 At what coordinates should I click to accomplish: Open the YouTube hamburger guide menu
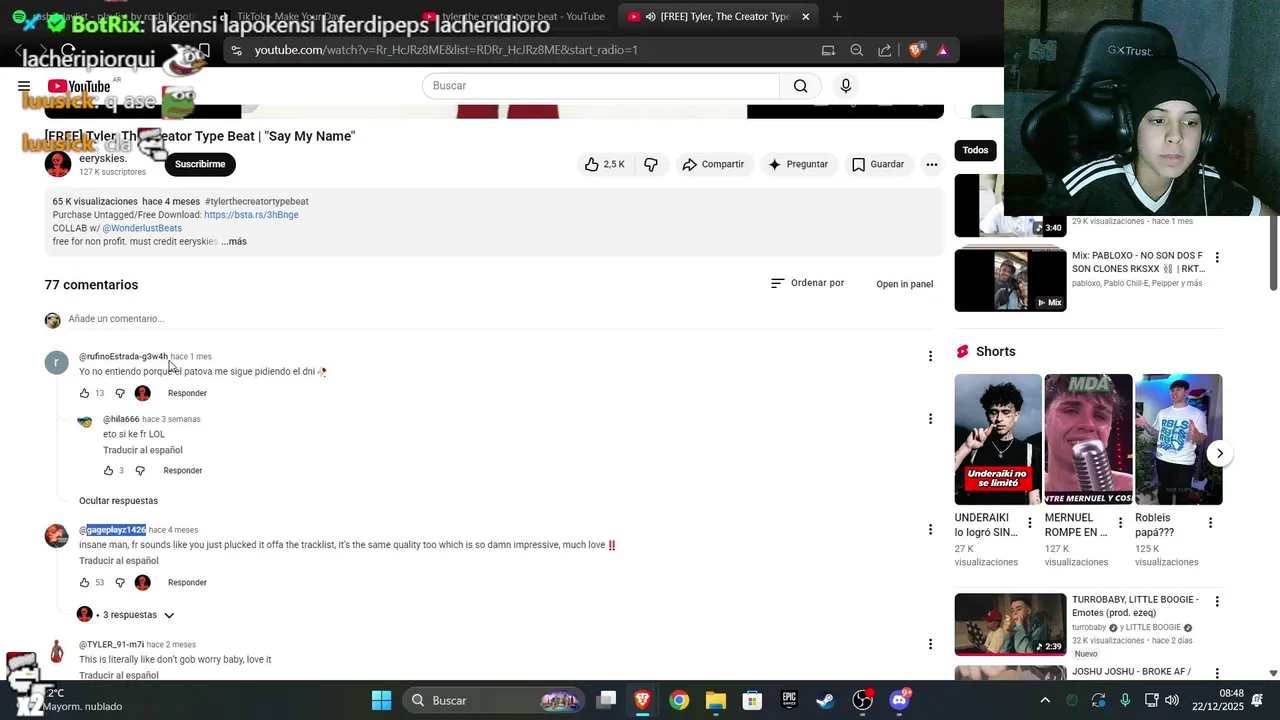[x=24, y=86]
